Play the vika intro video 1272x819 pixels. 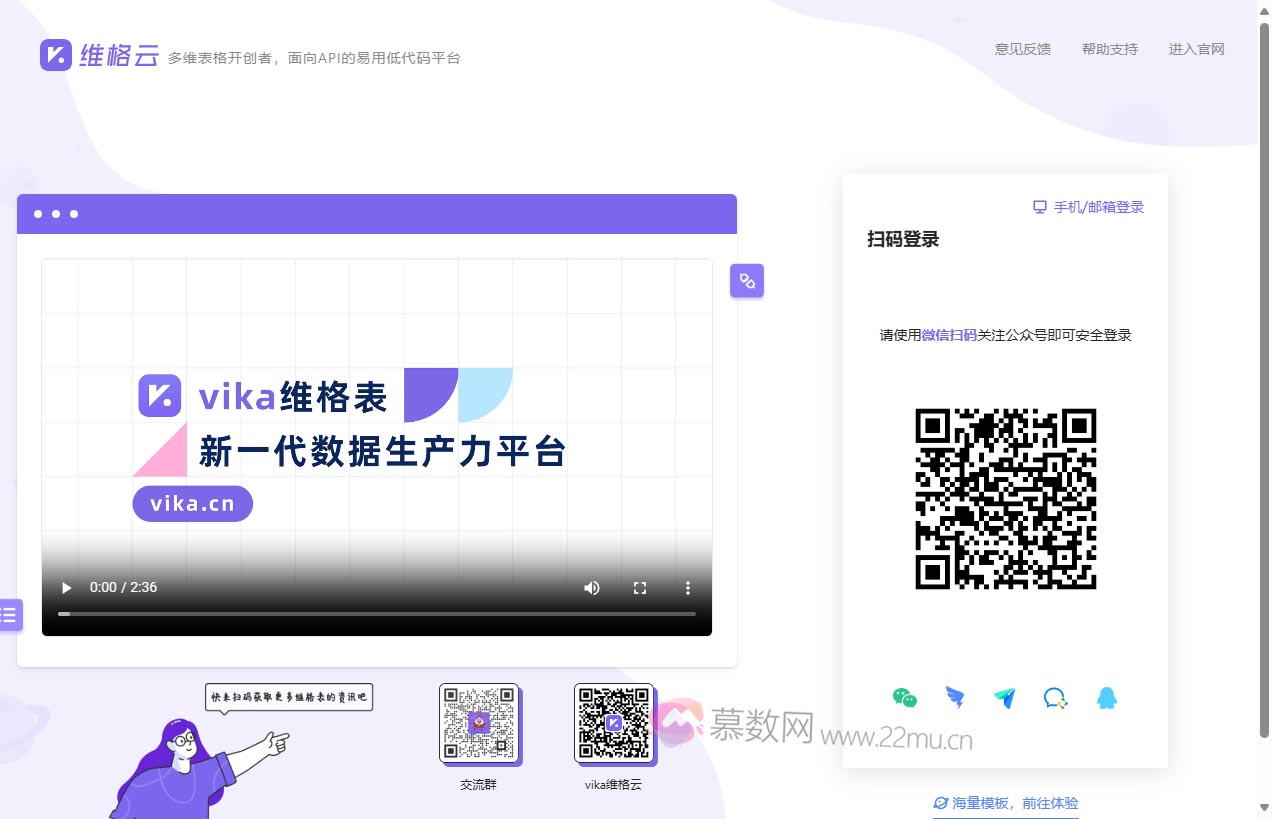tap(66, 588)
